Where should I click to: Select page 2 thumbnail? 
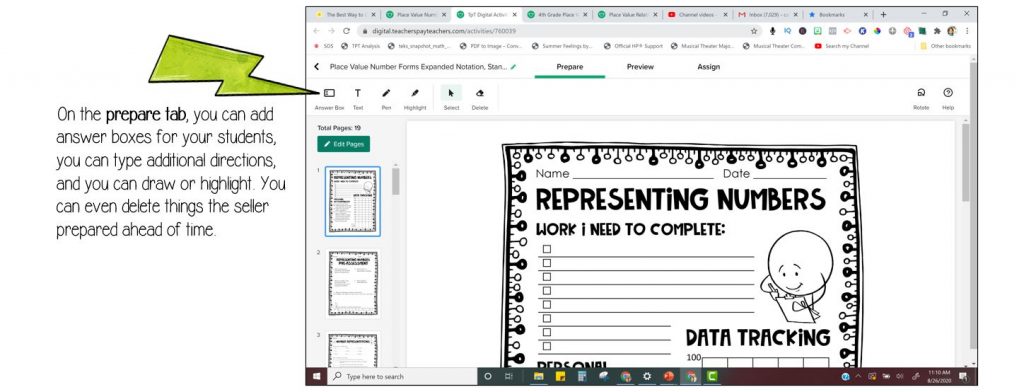(353, 283)
